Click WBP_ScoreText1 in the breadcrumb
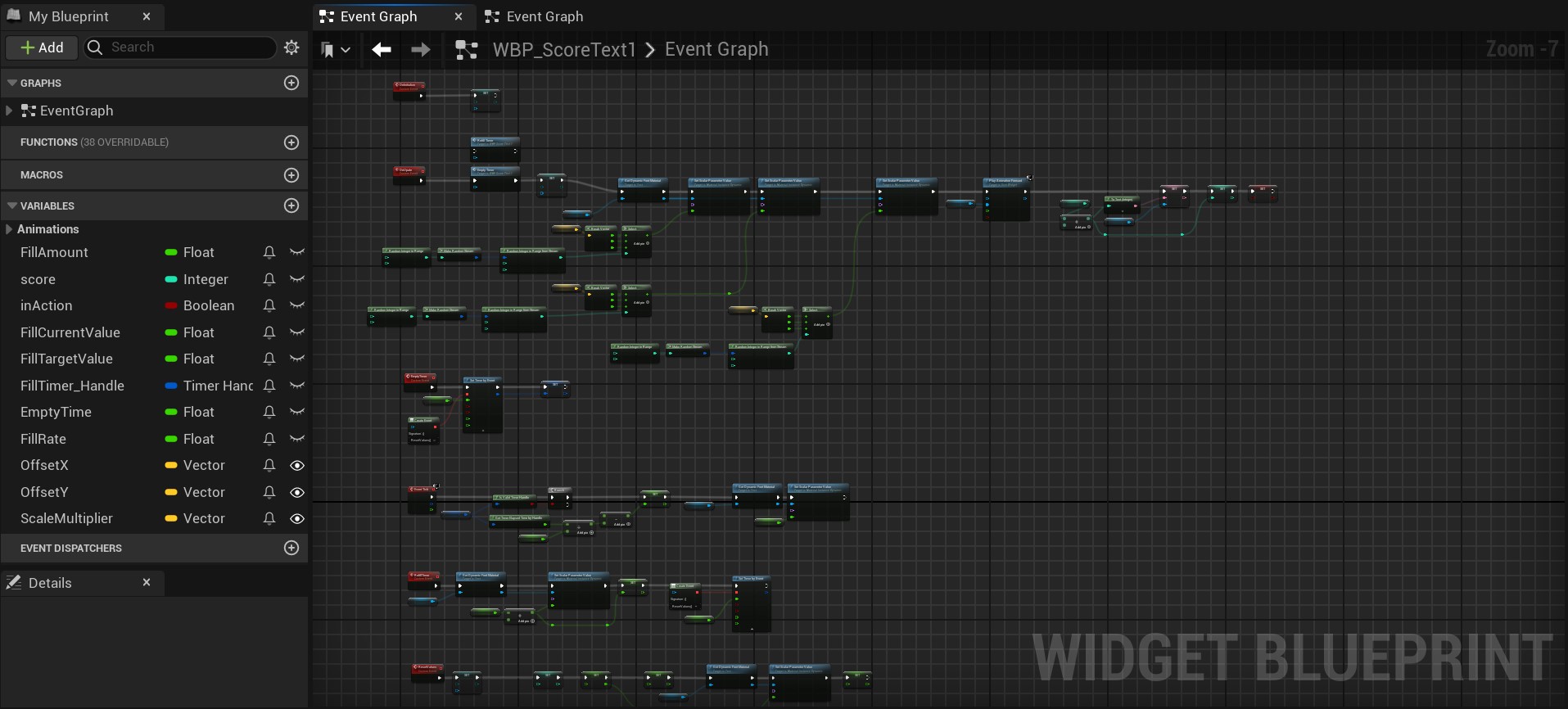This screenshot has height=709, width=1568. pyautogui.click(x=564, y=50)
